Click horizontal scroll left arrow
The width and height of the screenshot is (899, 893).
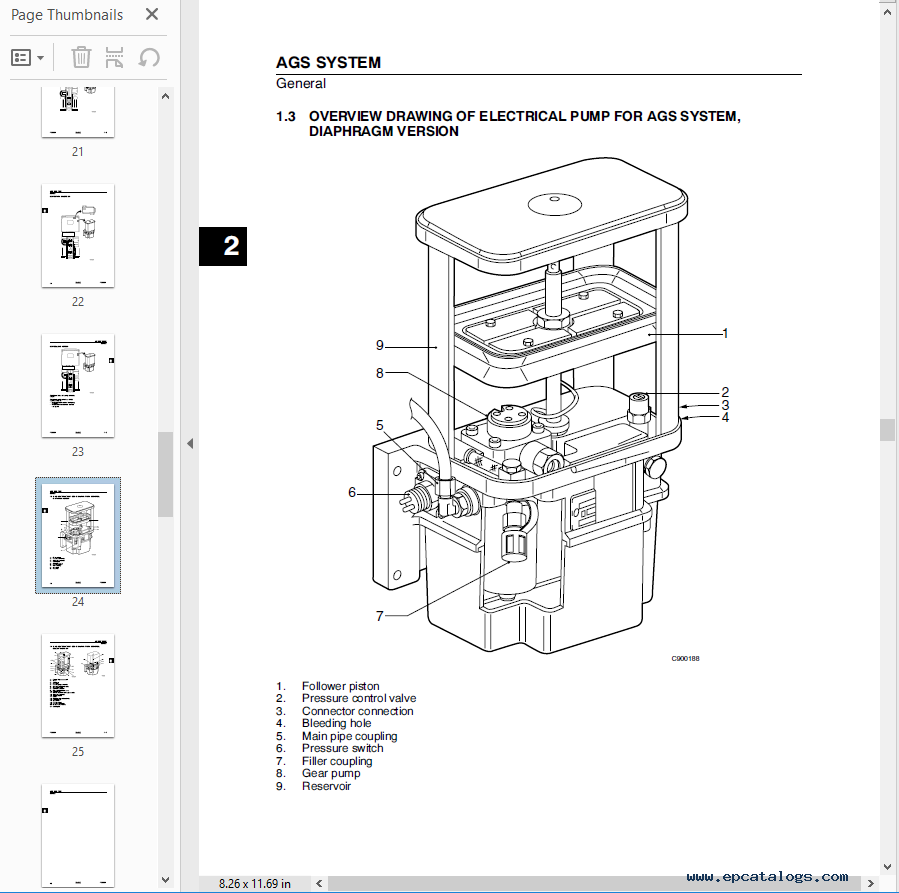click(x=319, y=883)
